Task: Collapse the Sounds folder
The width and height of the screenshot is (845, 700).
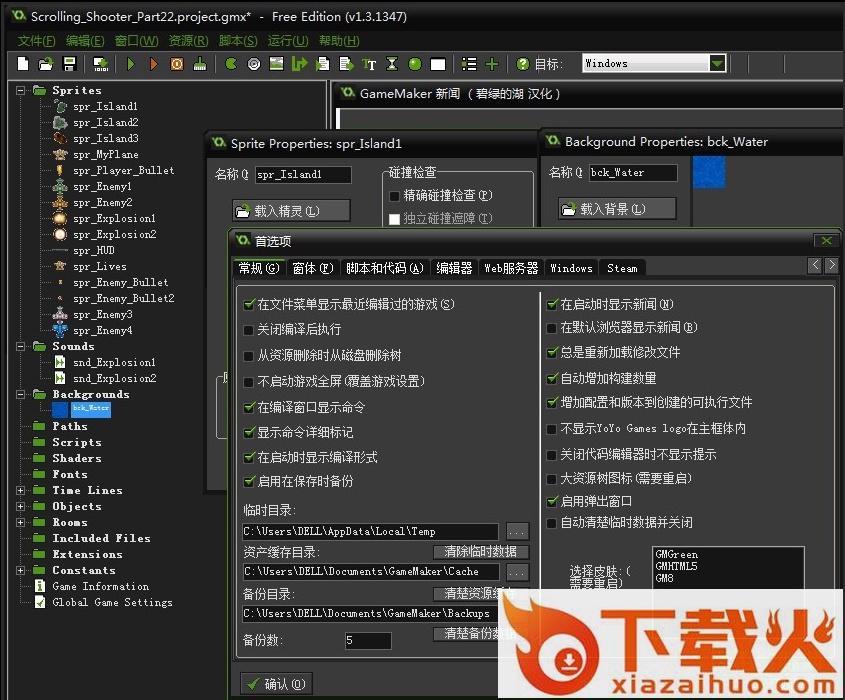Action: 20,346
